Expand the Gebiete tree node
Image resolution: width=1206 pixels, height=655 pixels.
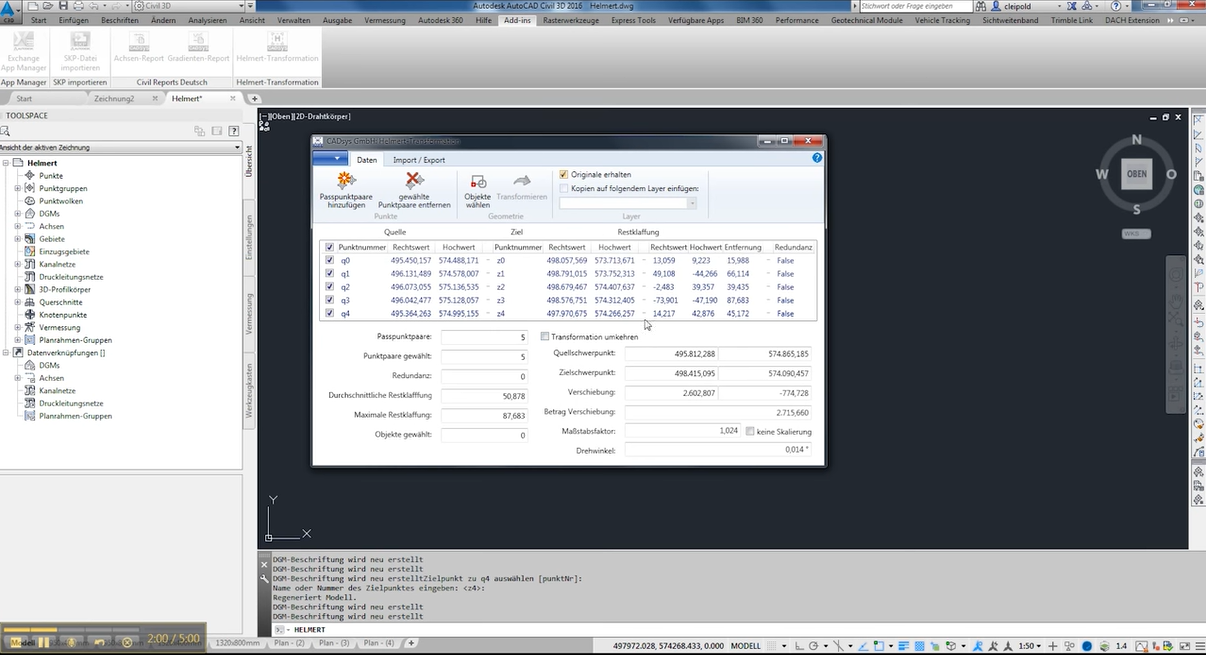pyautogui.click(x=17, y=239)
